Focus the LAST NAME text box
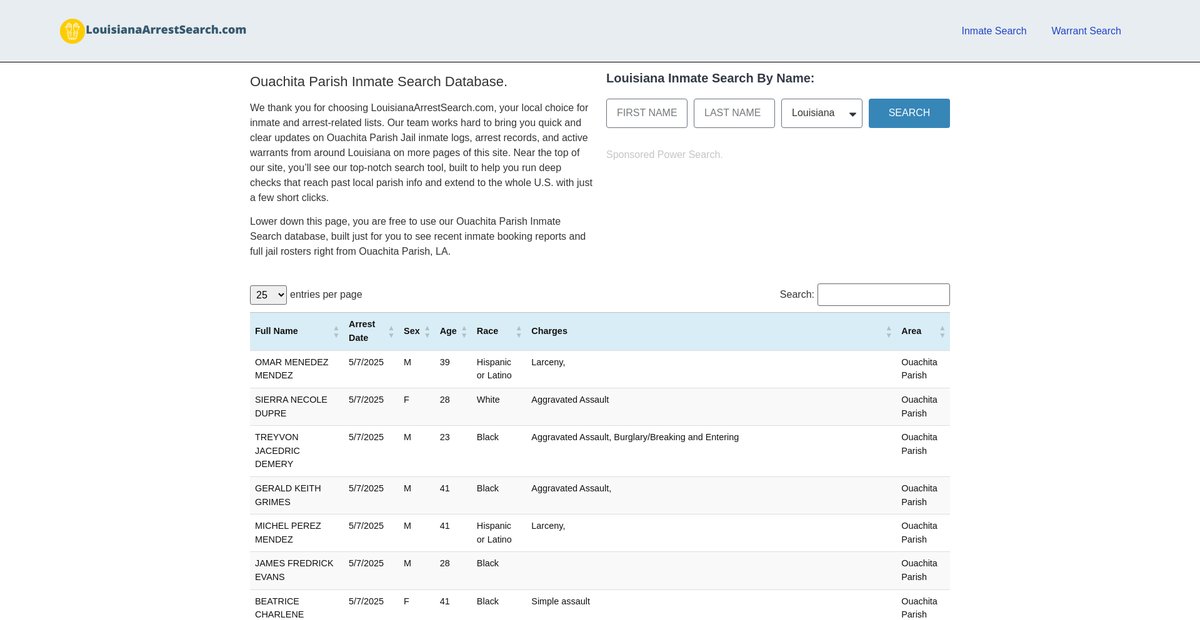 pos(733,113)
